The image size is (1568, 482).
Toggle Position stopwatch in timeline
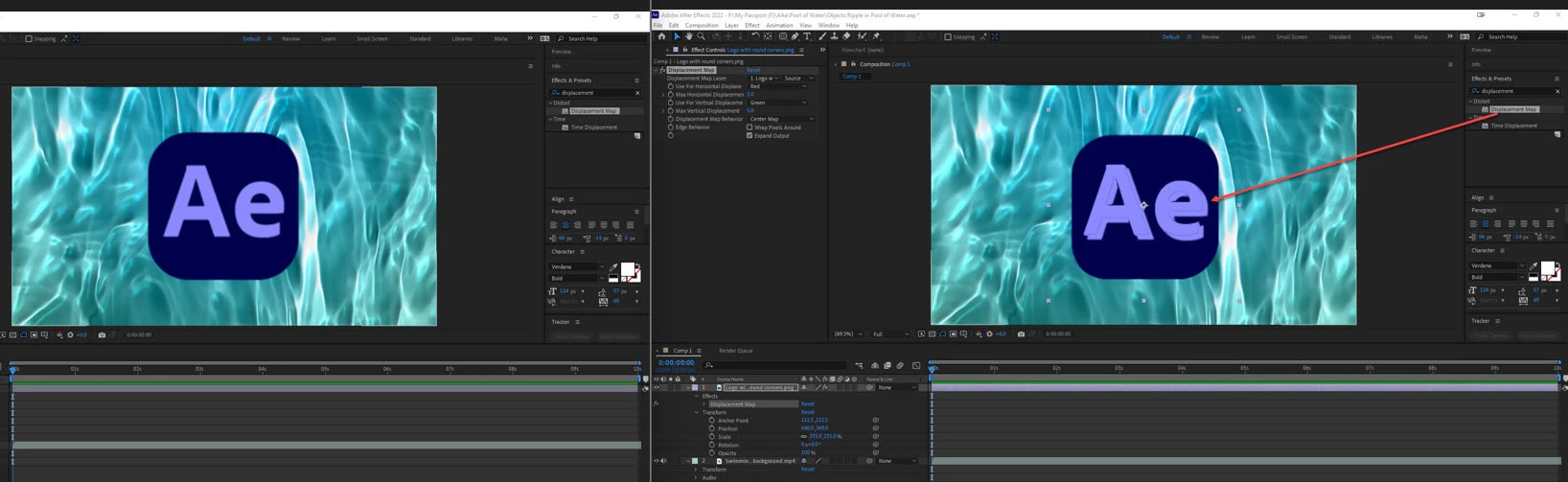712,428
